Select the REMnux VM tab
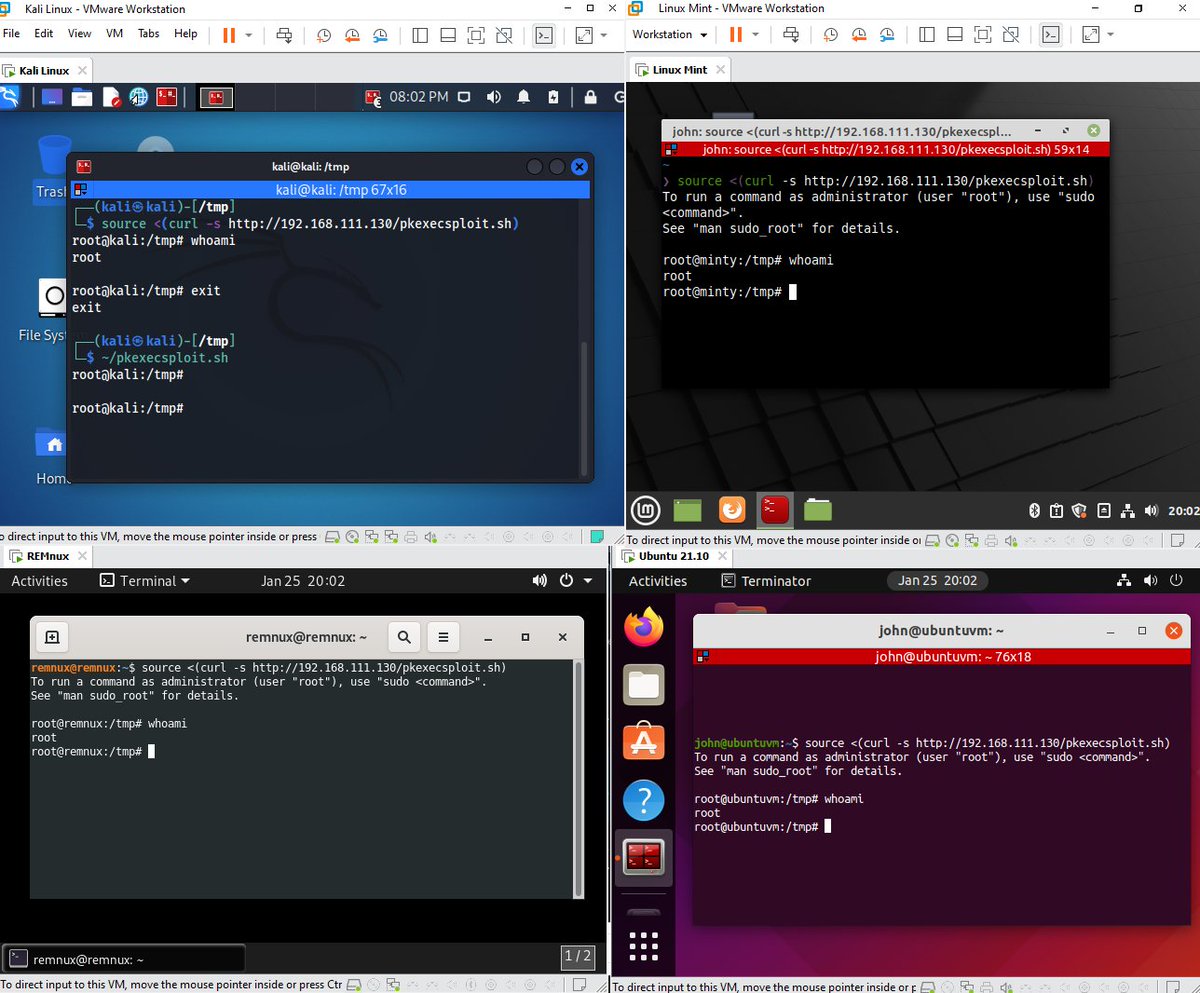Image resolution: width=1200 pixels, height=993 pixels. [x=46, y=556]
